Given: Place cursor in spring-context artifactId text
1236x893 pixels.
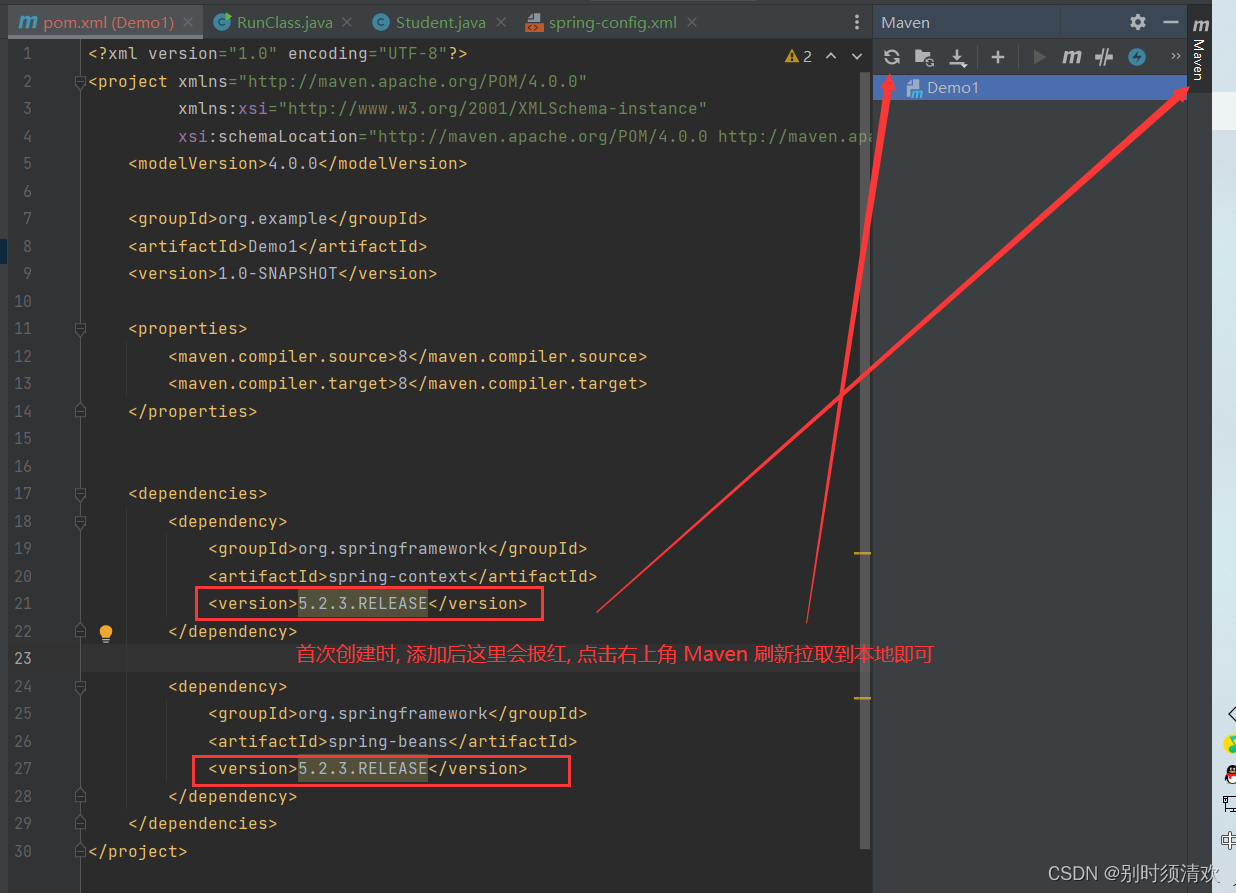Looking at the screenshot, I should pyautogui.click(x=398, y=576).
